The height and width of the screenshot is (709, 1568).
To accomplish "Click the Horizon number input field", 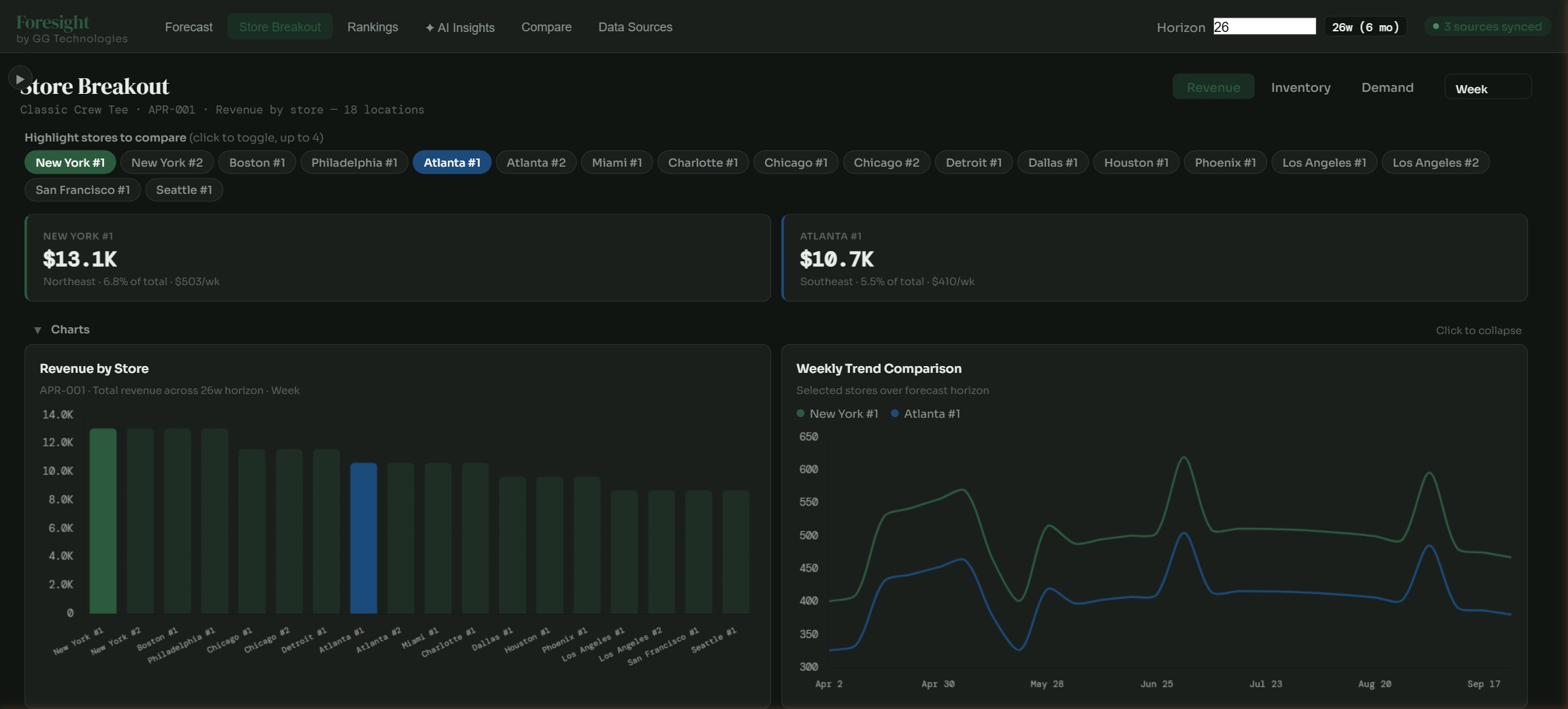I will click(x=1263, y=27).
